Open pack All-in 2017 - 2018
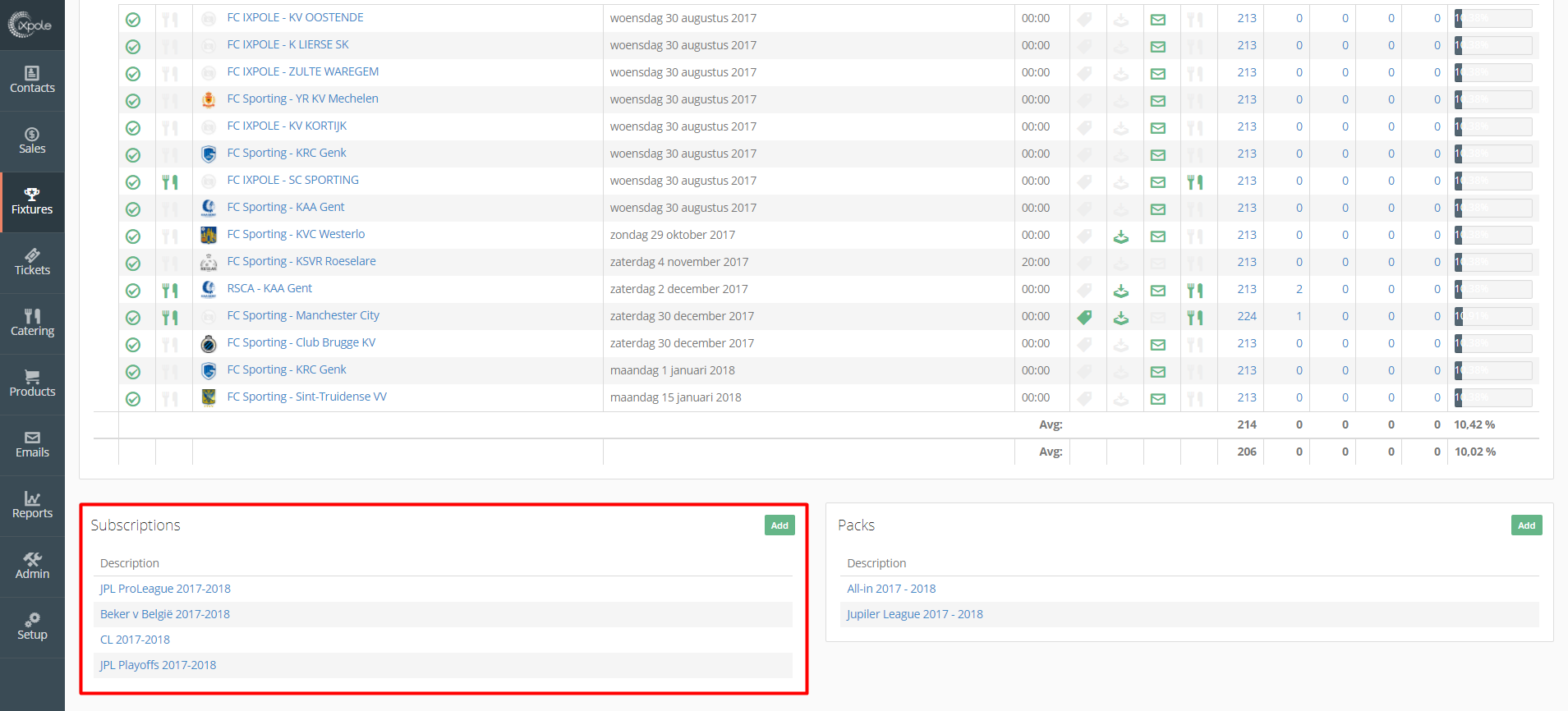This screenshot has width=1568, height=711. (891, 589)
